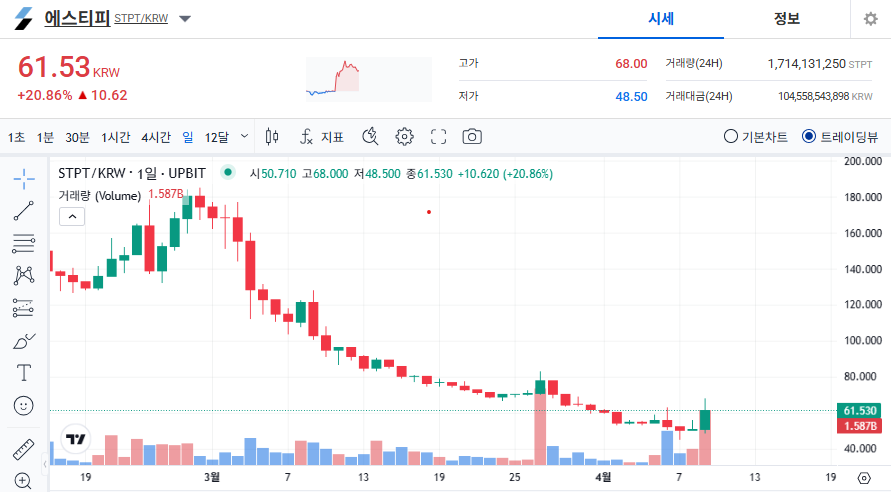Screen dimensions: 891x492
Task: Click the STPT/KRW · 1일 · UPBIT legend title
Action: pyautogui.click(x=132, y=173)
